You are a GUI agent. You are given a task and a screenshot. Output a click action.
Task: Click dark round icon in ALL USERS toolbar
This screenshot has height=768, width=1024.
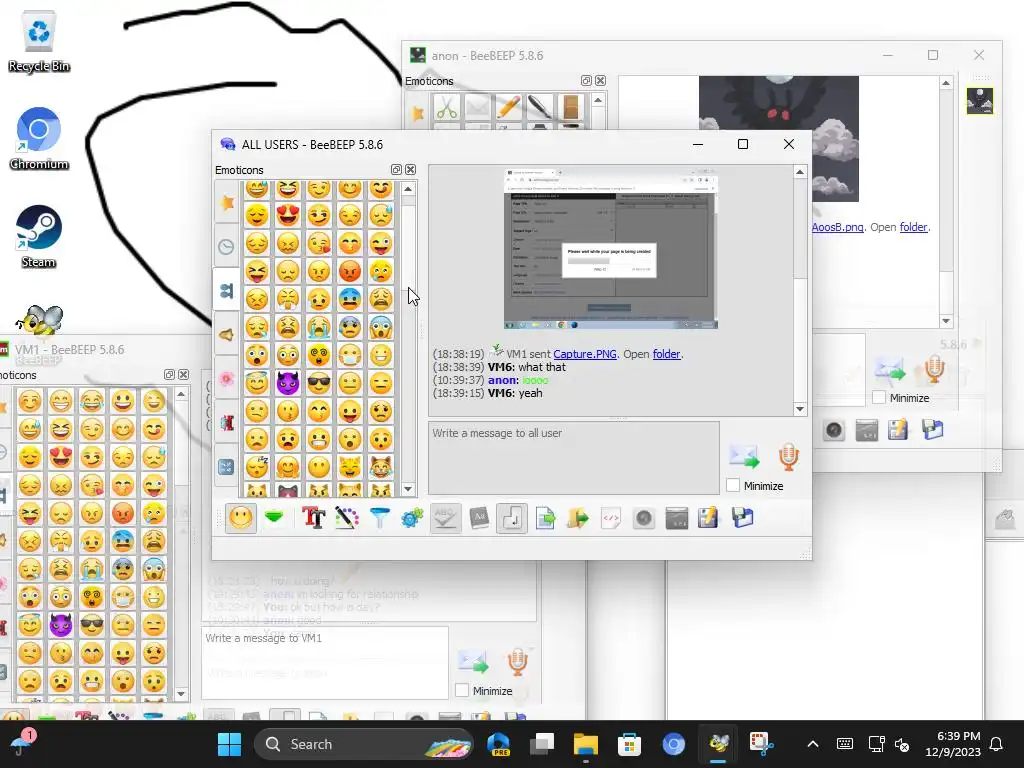643,519
